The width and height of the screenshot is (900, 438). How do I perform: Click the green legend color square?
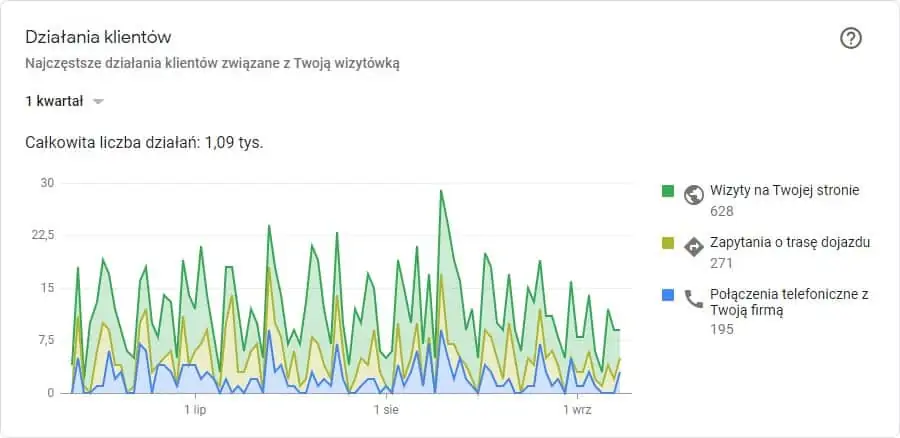click(668, 191)
